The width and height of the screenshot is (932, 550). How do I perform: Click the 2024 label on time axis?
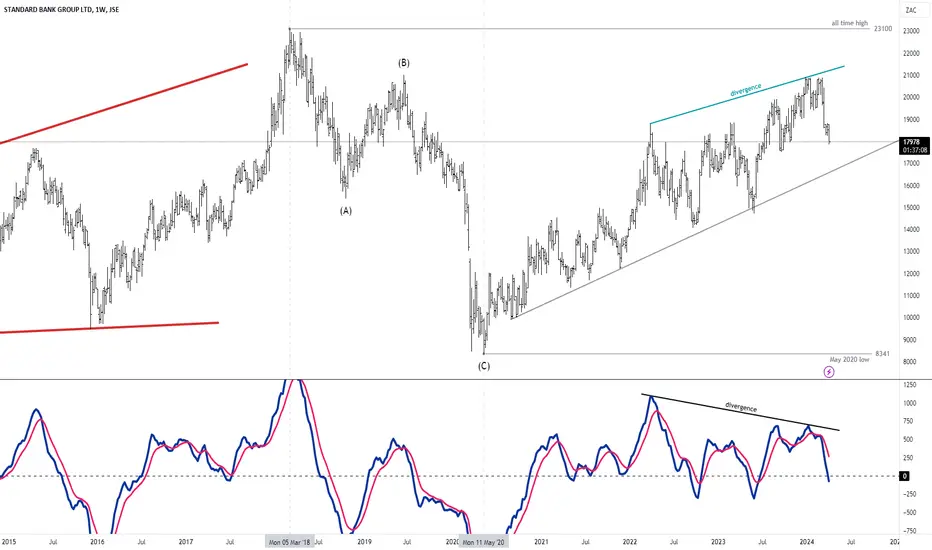tap(807, 542)
